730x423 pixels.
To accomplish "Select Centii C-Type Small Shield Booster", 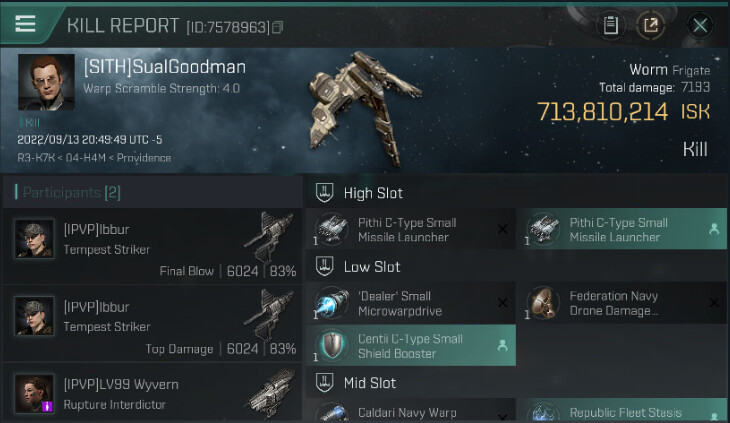I will click(410, 346).
